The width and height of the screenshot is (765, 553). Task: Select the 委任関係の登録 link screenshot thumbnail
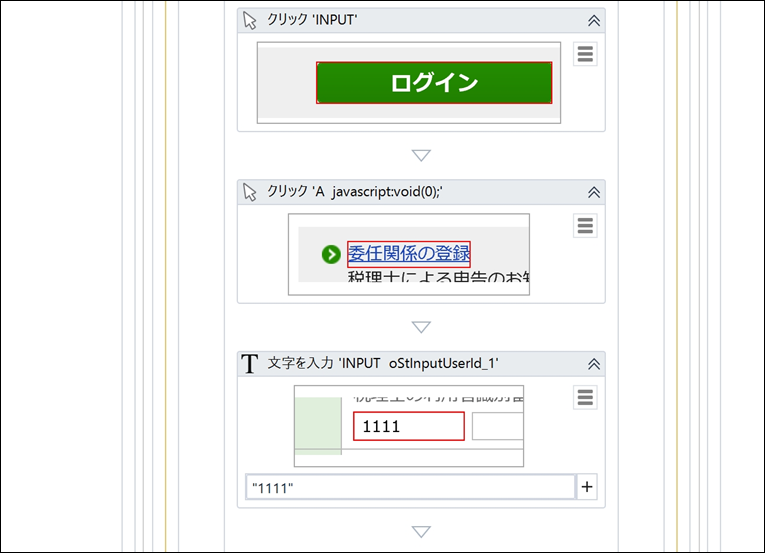click(x=409, y=254)
